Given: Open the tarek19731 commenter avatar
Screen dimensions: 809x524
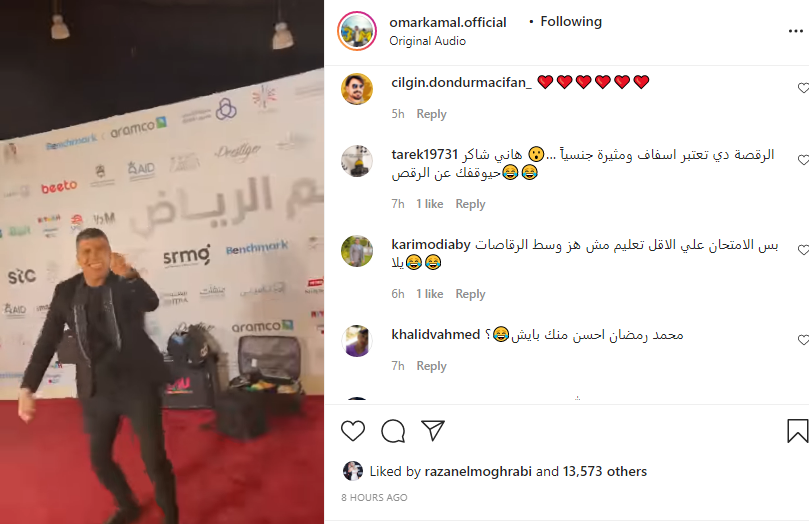Looking at the screenshot, I should pyautogui.click(x=357, y=161).
